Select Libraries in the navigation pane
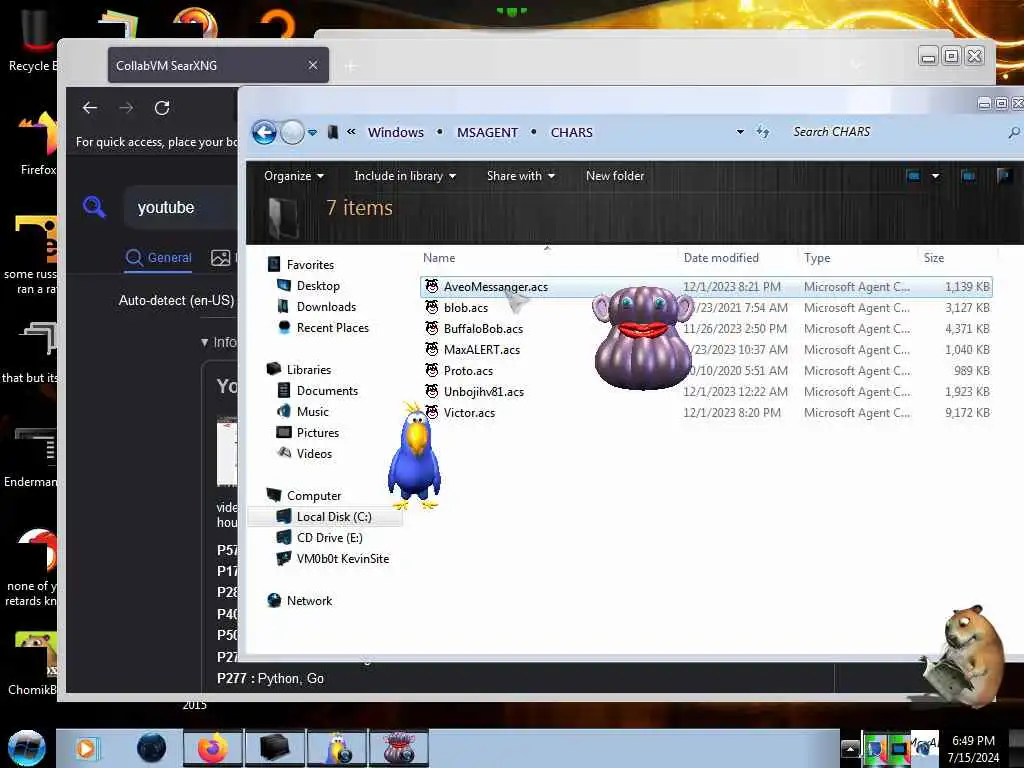Viewport: 1024px width, 768px height. click(x=309, y=370)
